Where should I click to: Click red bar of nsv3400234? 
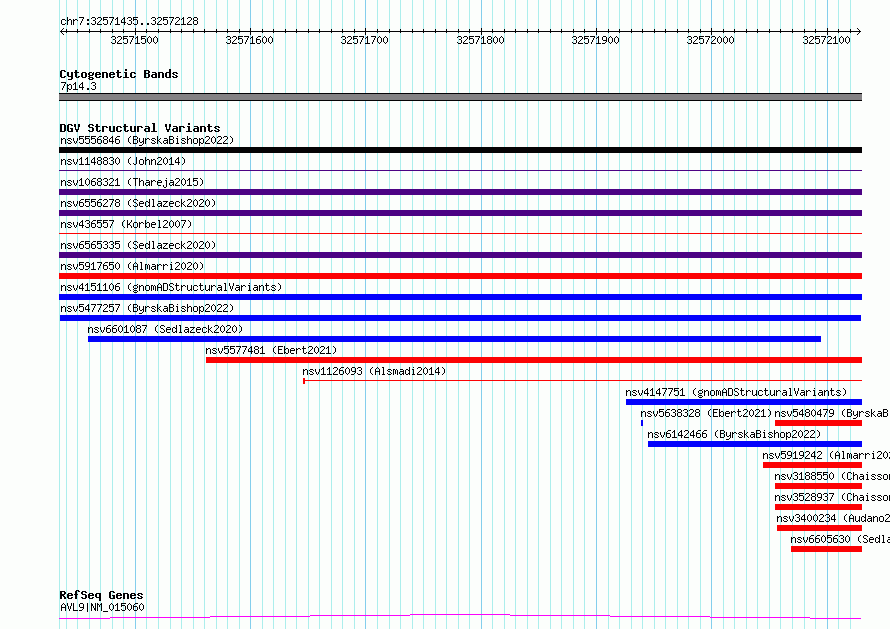pos(820,528)
